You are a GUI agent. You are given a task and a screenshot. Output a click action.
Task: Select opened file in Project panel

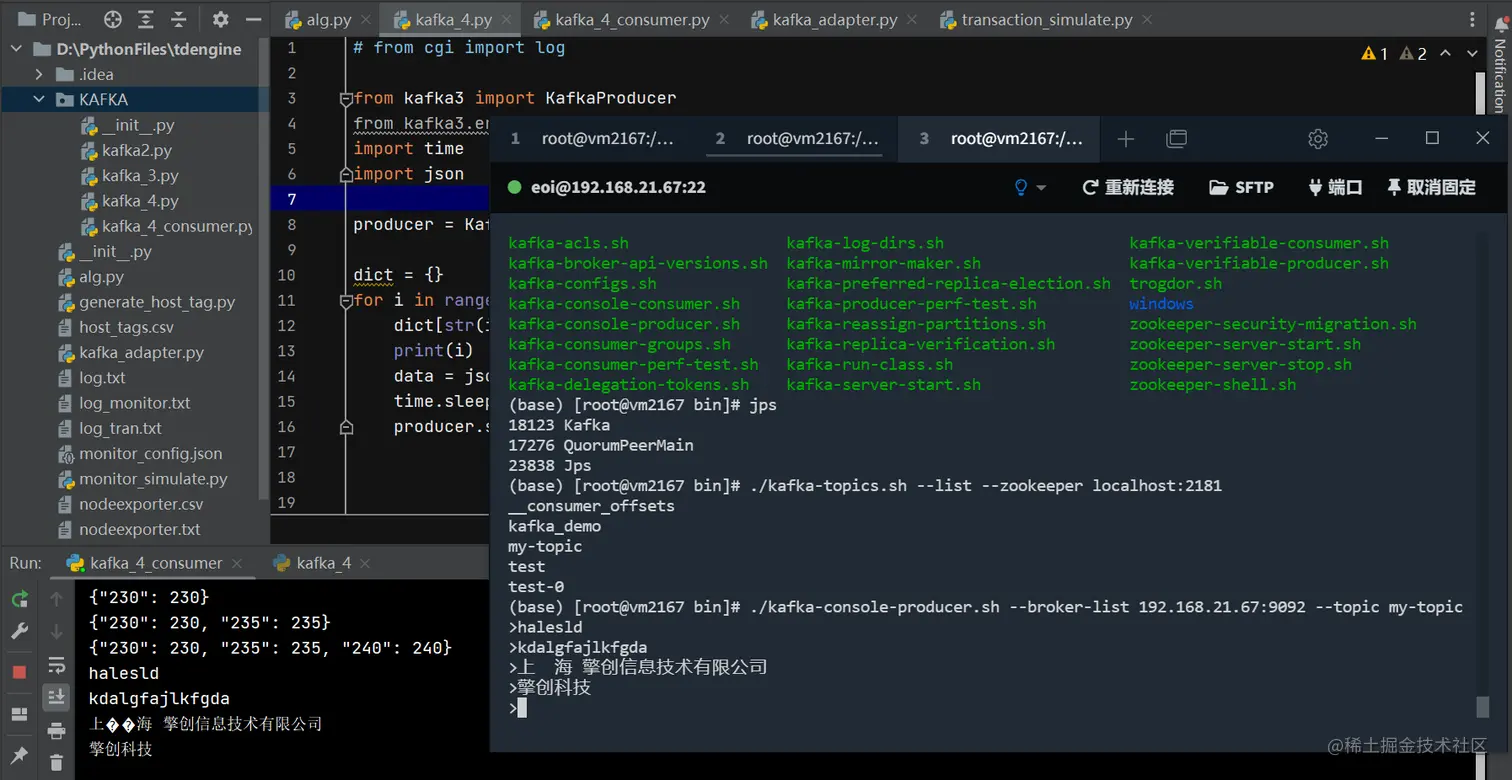click(x=112, y=19)
